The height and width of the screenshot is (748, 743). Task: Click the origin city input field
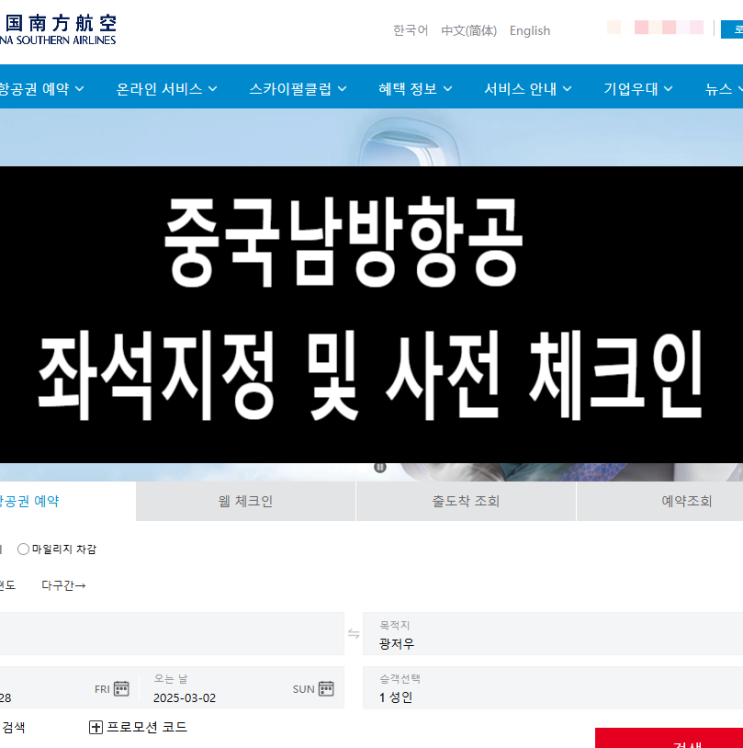172,634
